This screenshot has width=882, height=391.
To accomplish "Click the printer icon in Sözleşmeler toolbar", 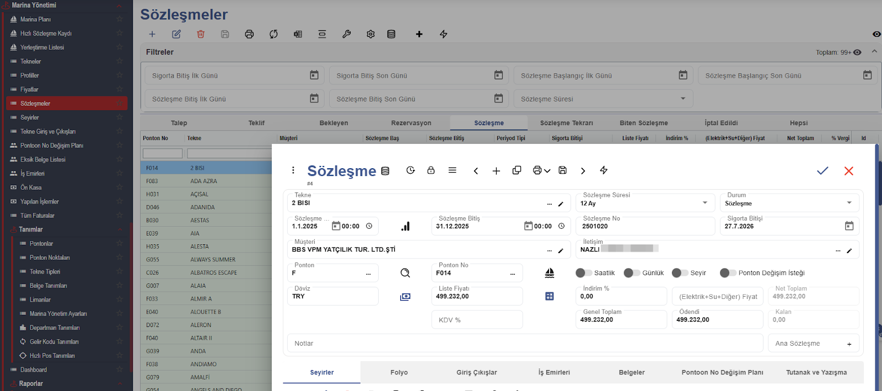I will (249, 34).
